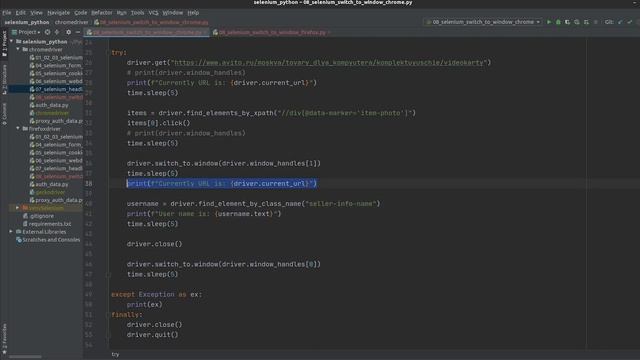640x360 pixels.
Task: Select proxy_auth_data file under firefoxdriver folder
Action: click(56, 200)
